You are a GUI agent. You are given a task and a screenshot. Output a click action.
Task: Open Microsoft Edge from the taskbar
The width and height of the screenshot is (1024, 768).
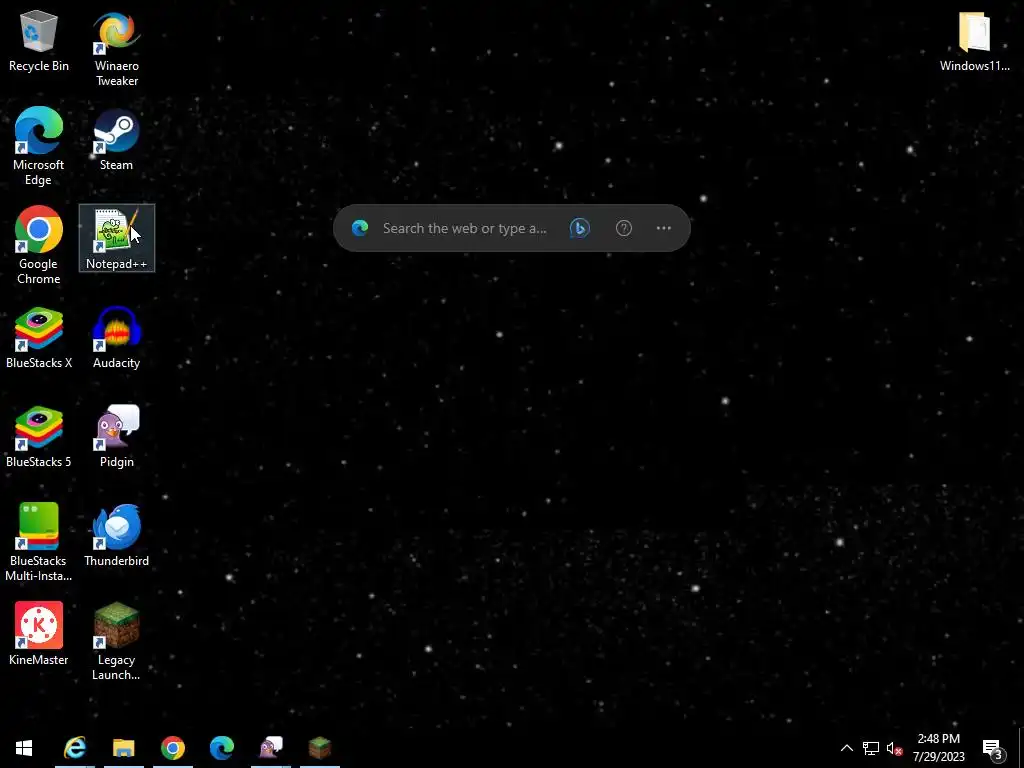222,748
